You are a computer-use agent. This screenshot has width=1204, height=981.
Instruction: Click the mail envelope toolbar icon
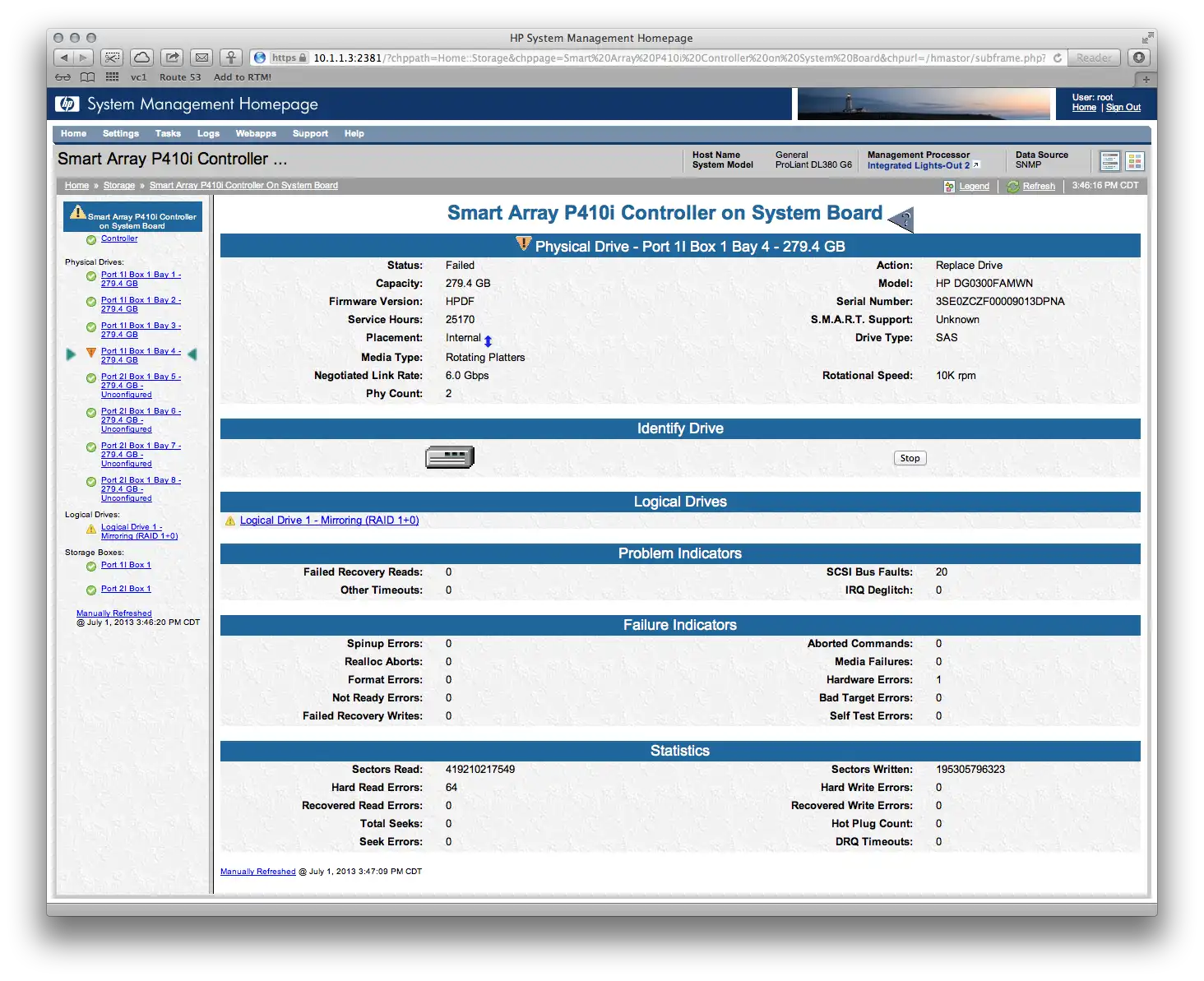[x=201, y=58]
